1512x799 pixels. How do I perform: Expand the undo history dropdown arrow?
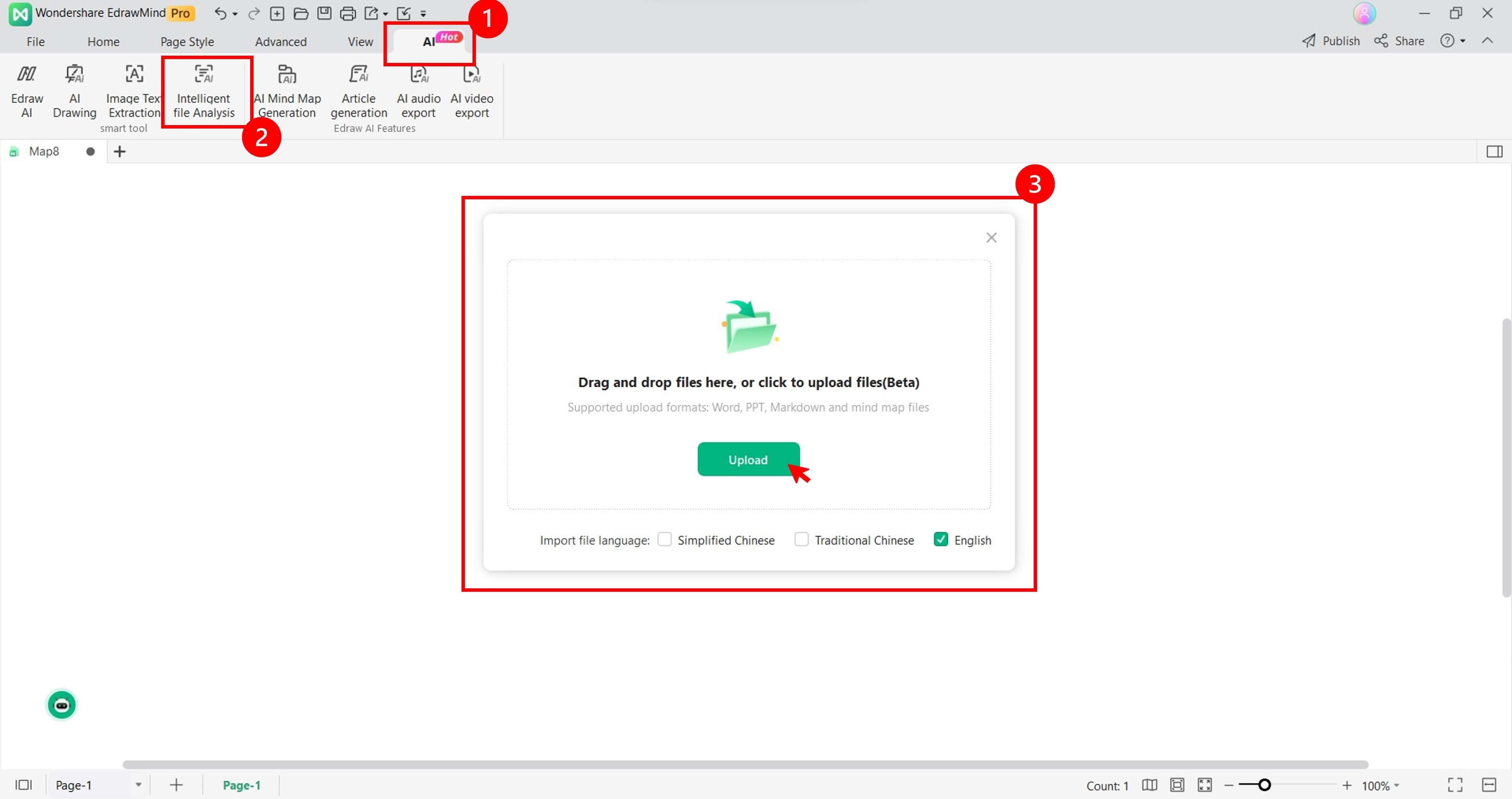click(x=235, y=14)
